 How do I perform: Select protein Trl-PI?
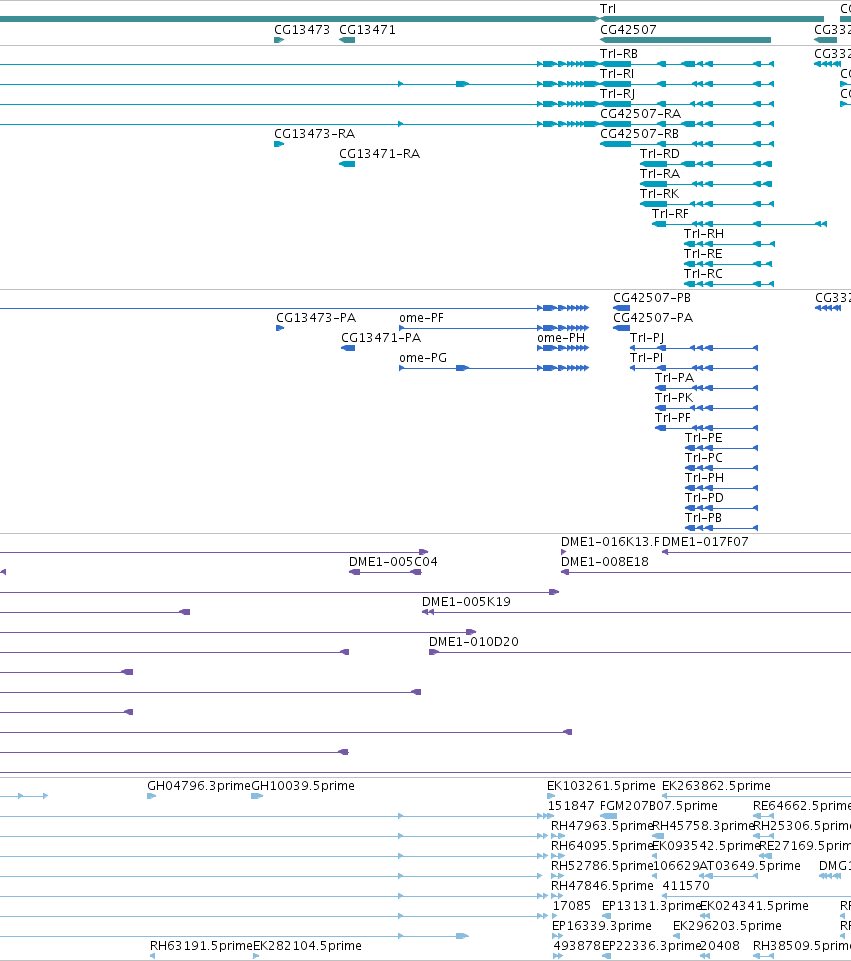[x=694, y=368]
